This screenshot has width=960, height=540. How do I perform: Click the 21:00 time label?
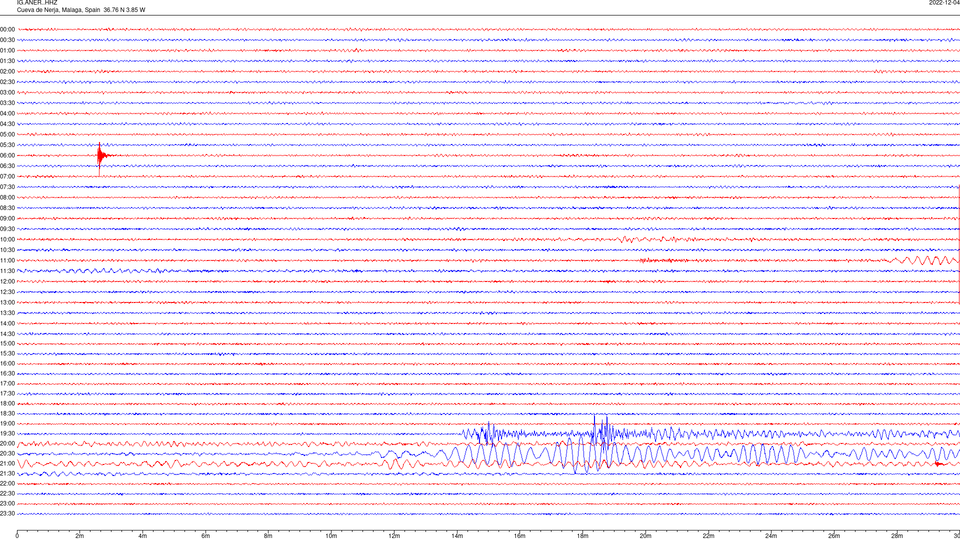pyautogui.click(x=7, y=463)
